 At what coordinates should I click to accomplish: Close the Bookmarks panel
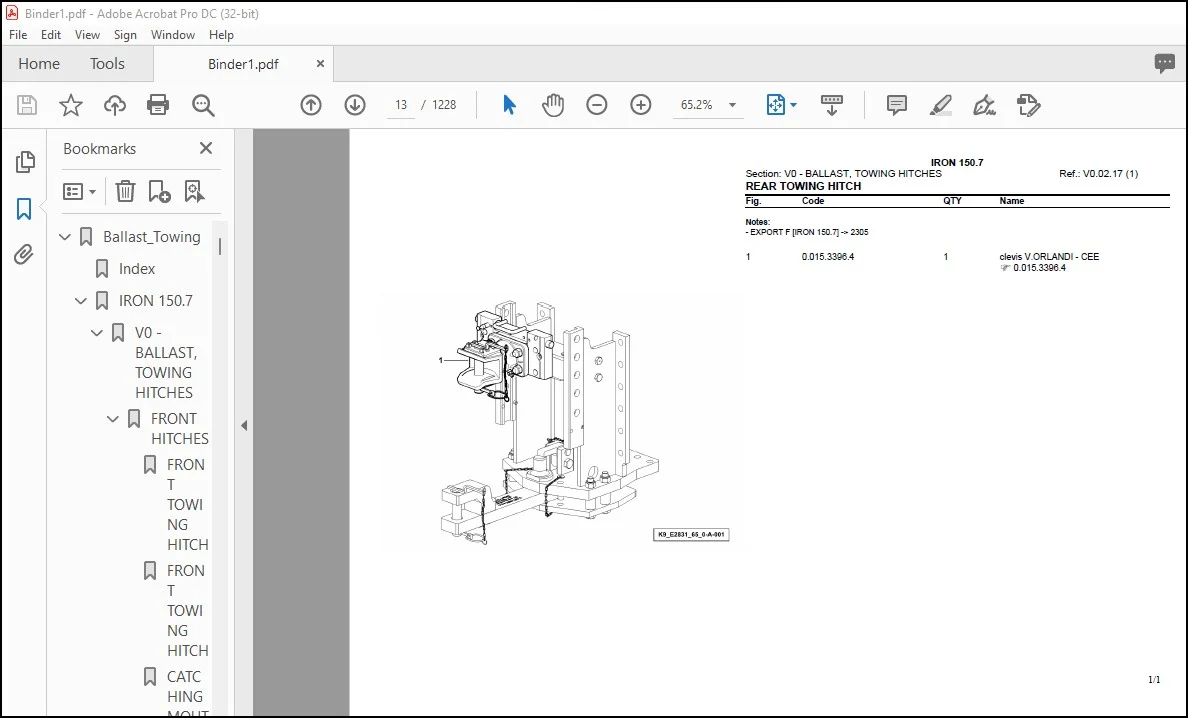point(206,148)
